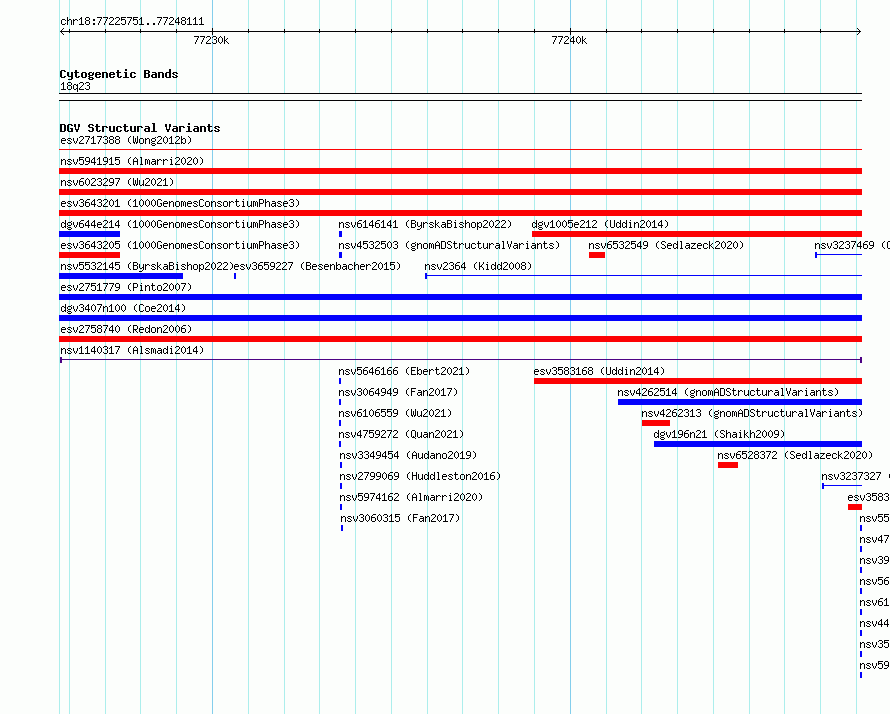The width and height of the screenshot is (890, 714).
Task: Open esv2758740 (Redon2006) label
Action: [126, 329]
